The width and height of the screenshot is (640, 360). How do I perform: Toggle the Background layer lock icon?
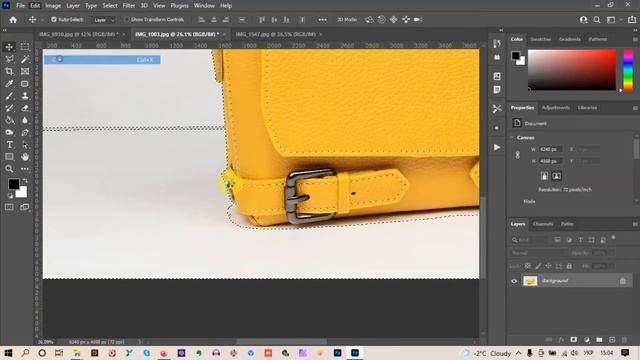click(x=622, y=281)
